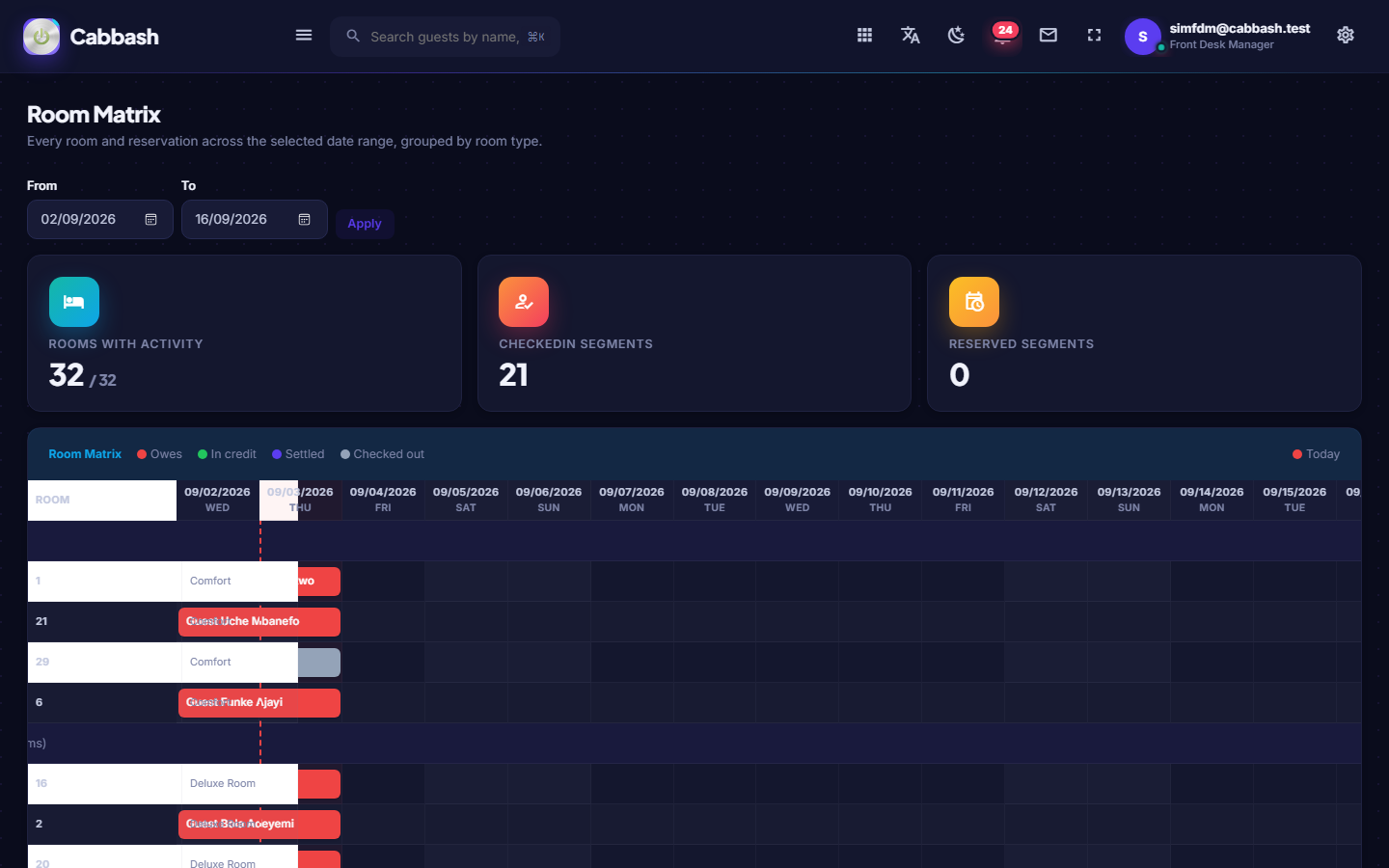Click the From date field
This screenshot has width=1389, height=868.
[100, 220]
